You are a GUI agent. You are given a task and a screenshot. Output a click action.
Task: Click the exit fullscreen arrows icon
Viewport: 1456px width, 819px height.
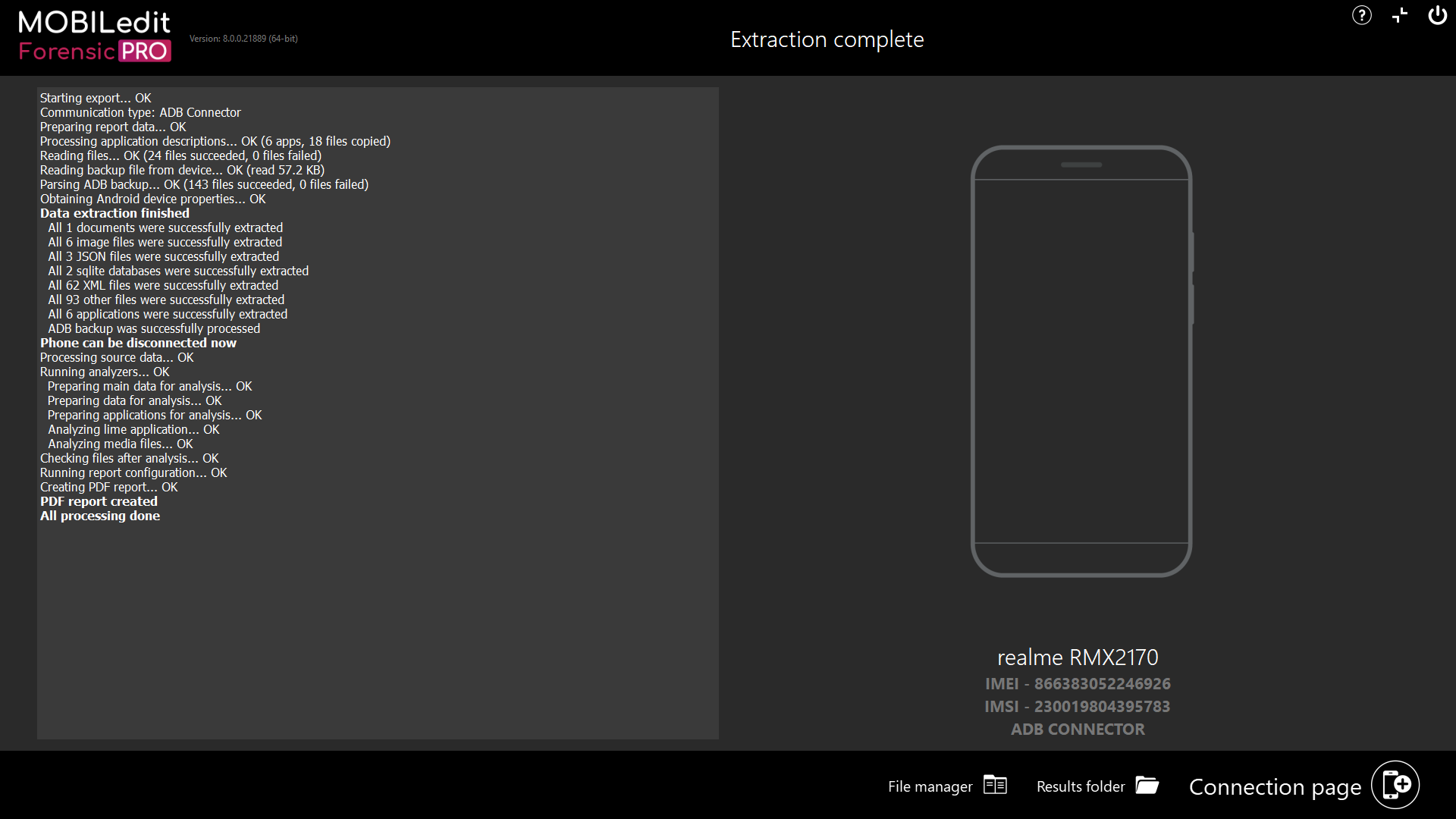pos(1399,15)
